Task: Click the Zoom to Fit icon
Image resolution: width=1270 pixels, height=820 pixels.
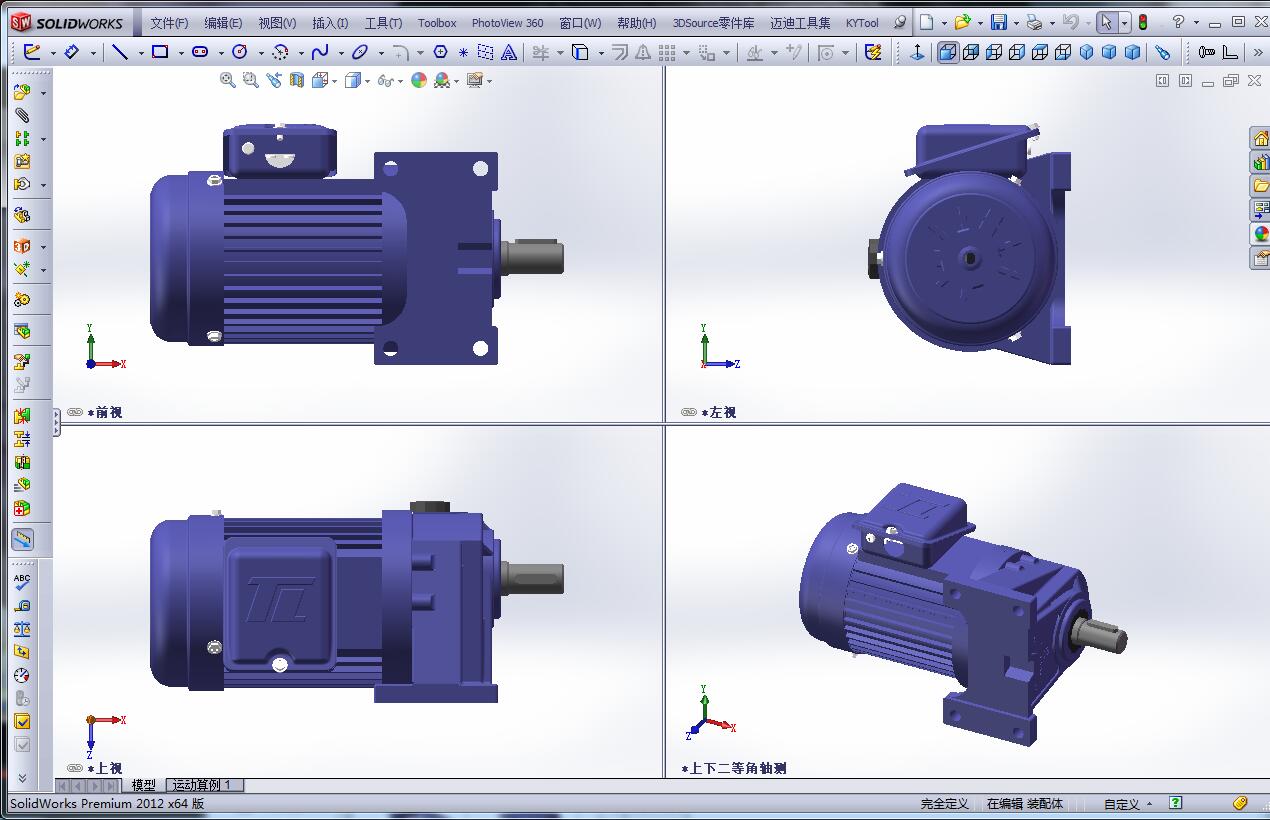Action: click(228, 80)
